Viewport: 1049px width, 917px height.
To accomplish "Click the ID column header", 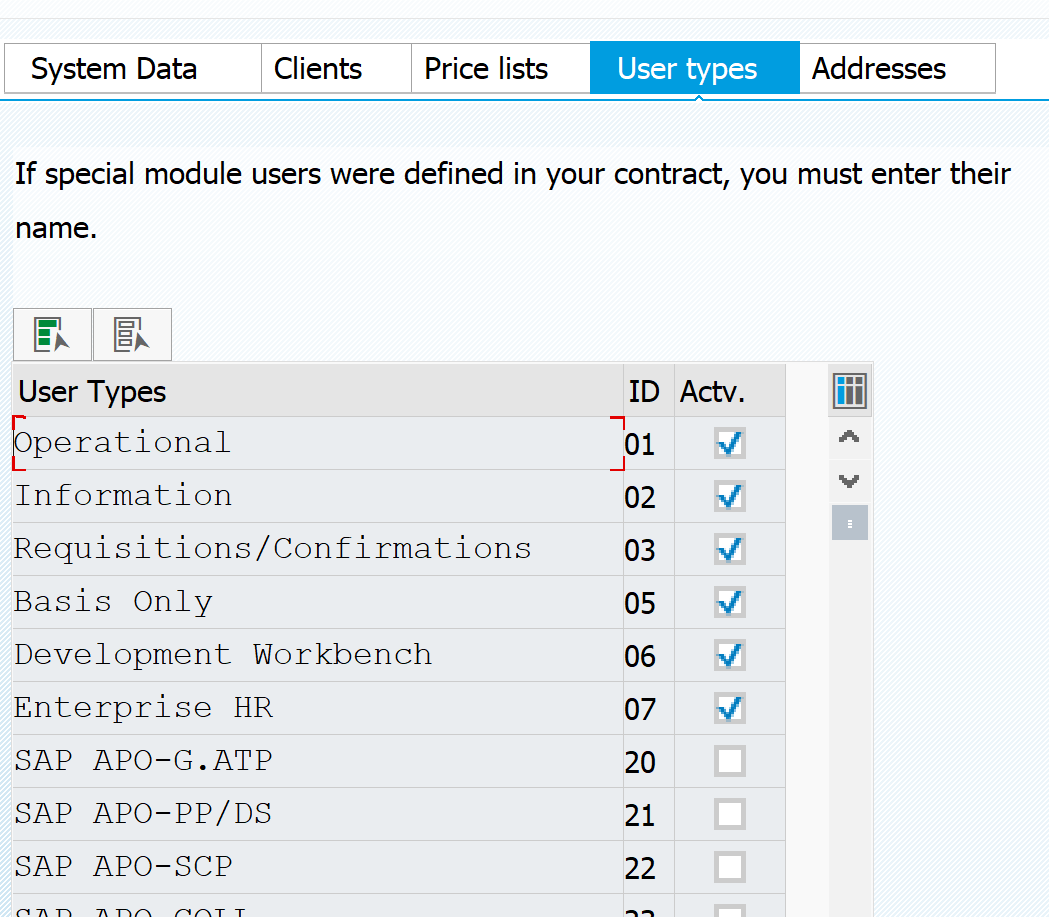I will tap(645, 391).
